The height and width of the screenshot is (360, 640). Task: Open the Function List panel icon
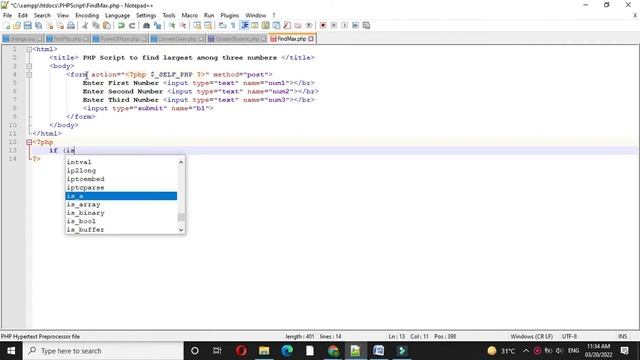point(287,25)
